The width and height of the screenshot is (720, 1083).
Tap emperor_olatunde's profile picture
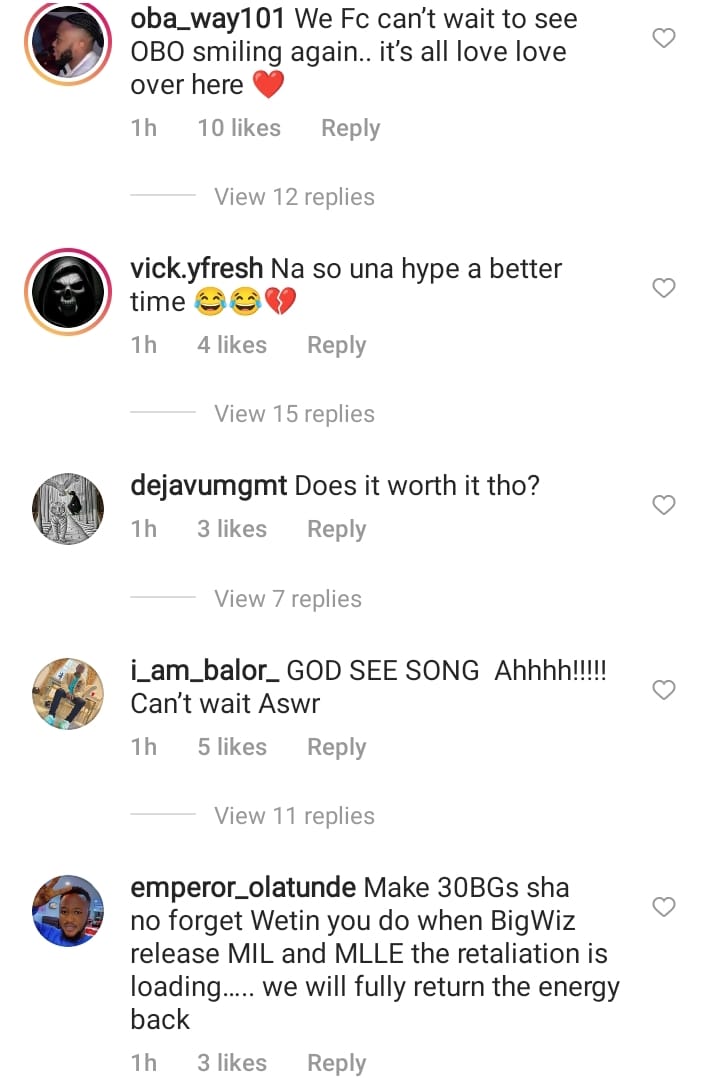(x=68, y=910)
